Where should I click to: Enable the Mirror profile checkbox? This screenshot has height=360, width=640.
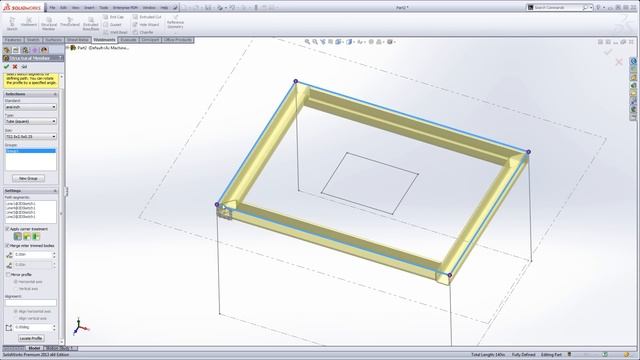click(7, 275)
